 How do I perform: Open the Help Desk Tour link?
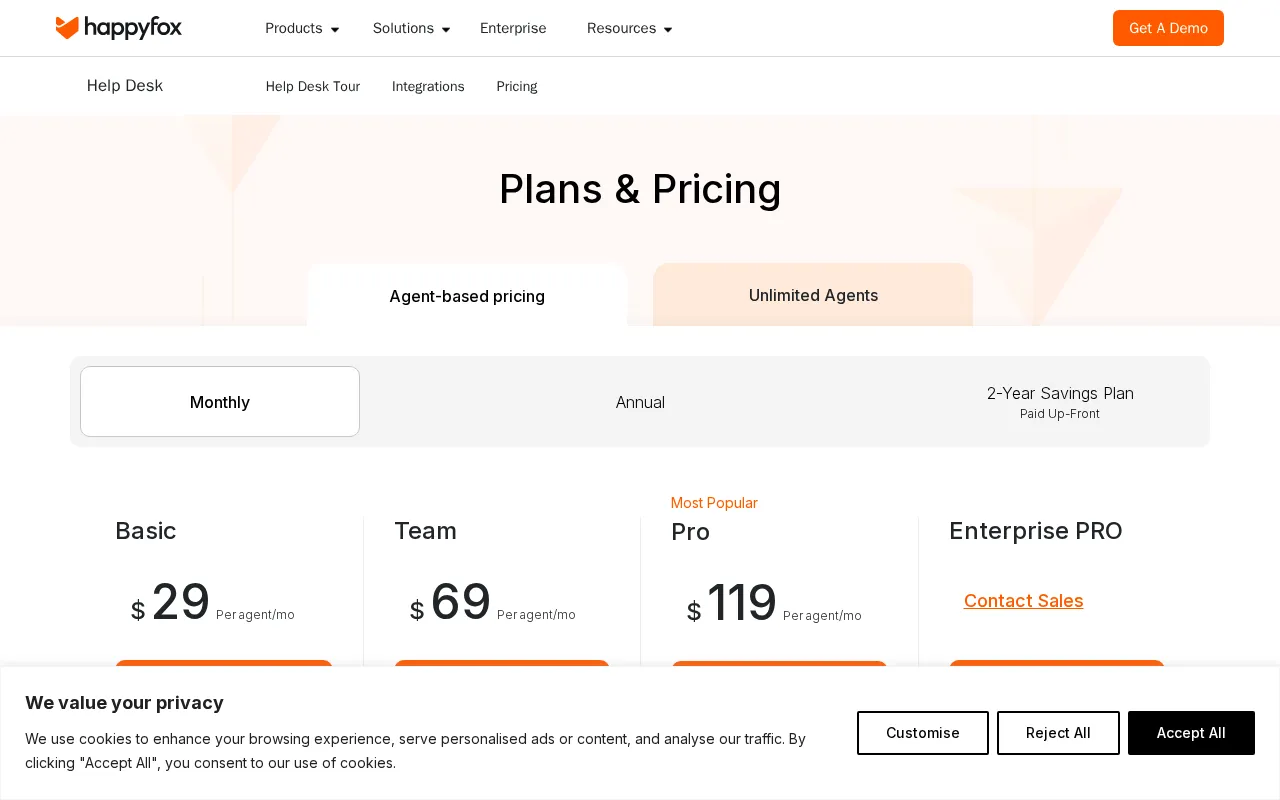coord(313,86)
